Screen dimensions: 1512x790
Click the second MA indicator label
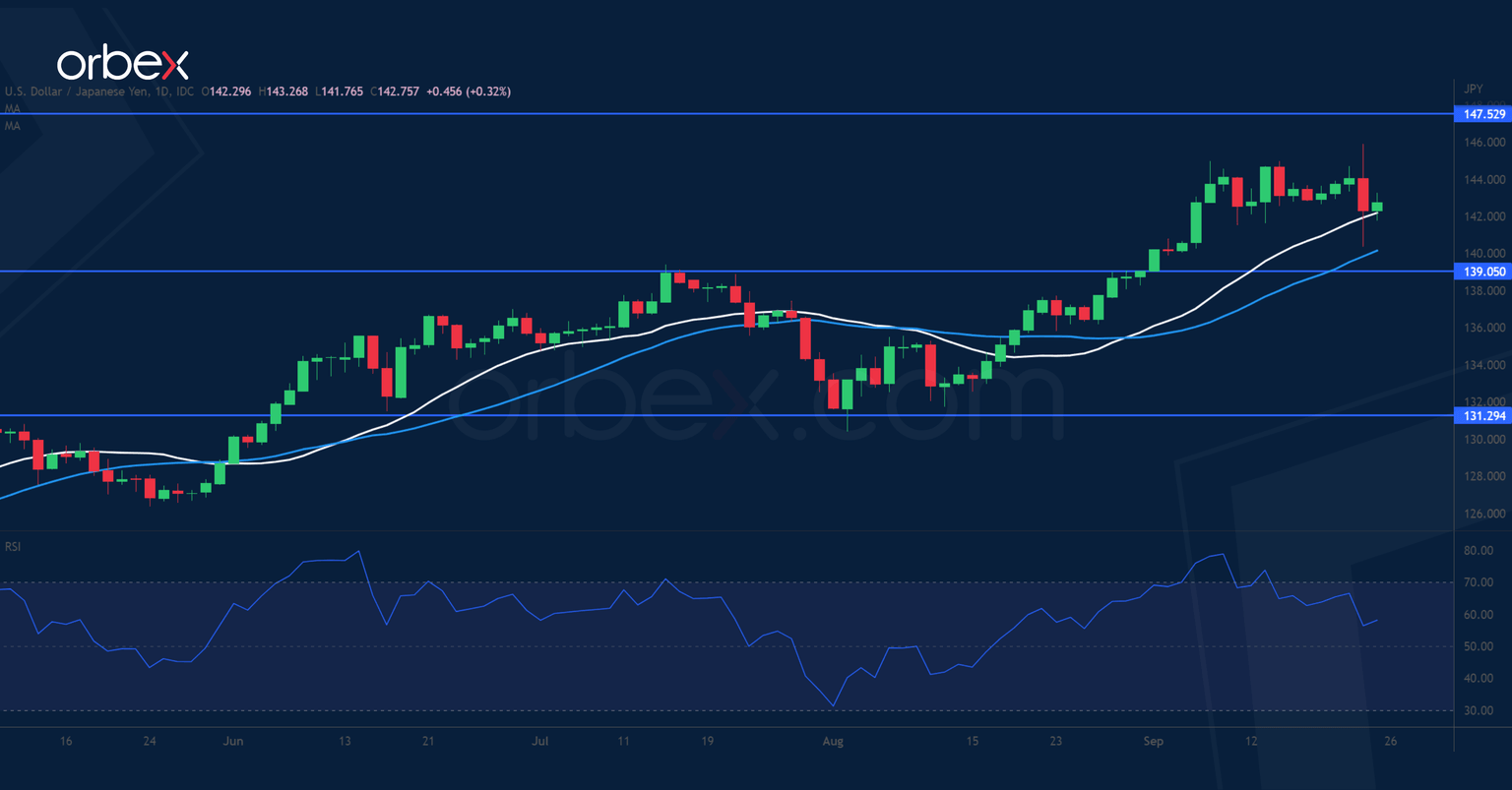[13, 125]
